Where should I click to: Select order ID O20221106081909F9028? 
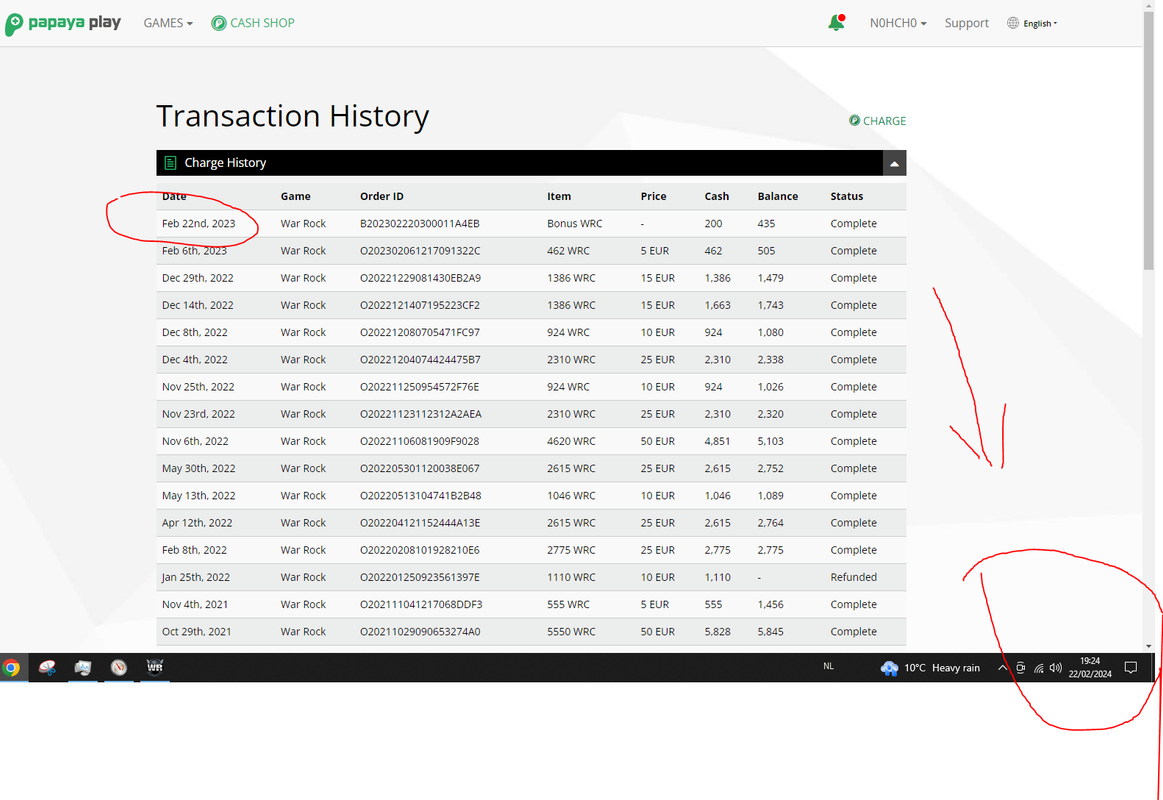click(419, 441)
